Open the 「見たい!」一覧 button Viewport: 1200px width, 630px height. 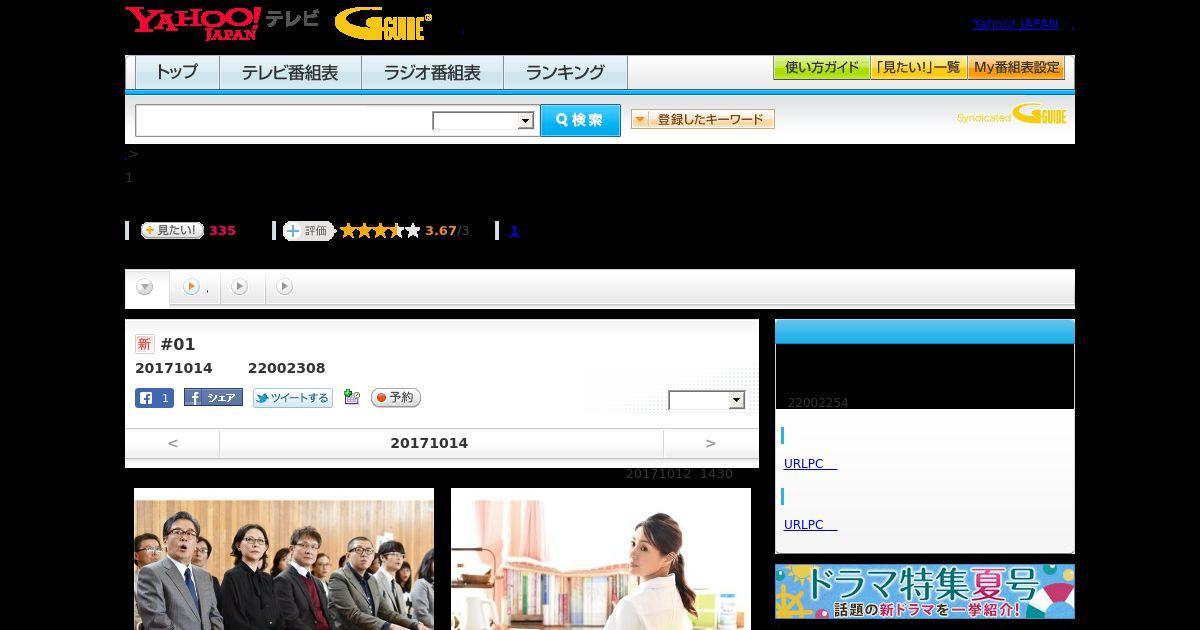918,68
